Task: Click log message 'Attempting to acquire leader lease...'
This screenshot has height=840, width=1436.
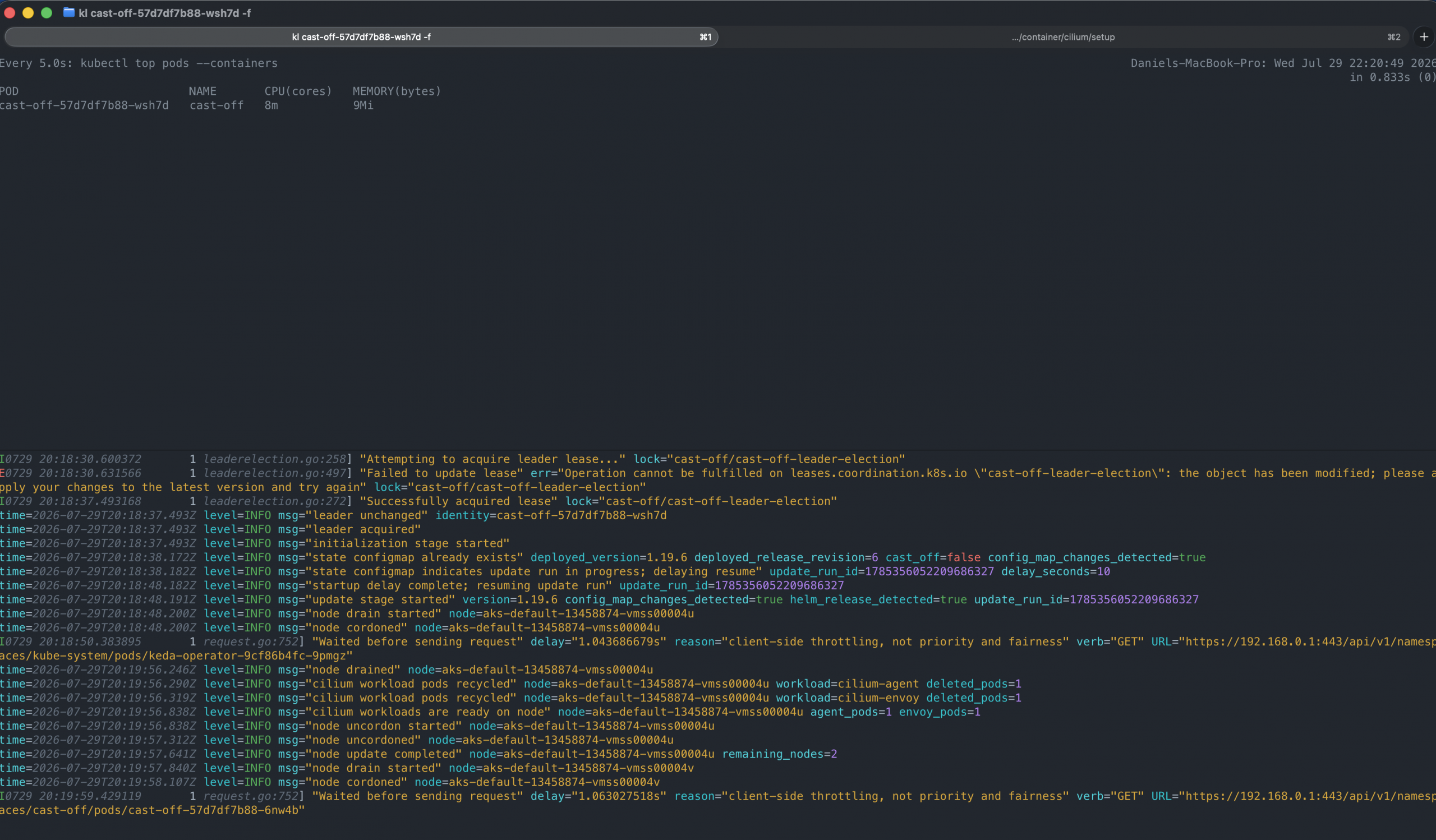Action: [x=493, y=459]
